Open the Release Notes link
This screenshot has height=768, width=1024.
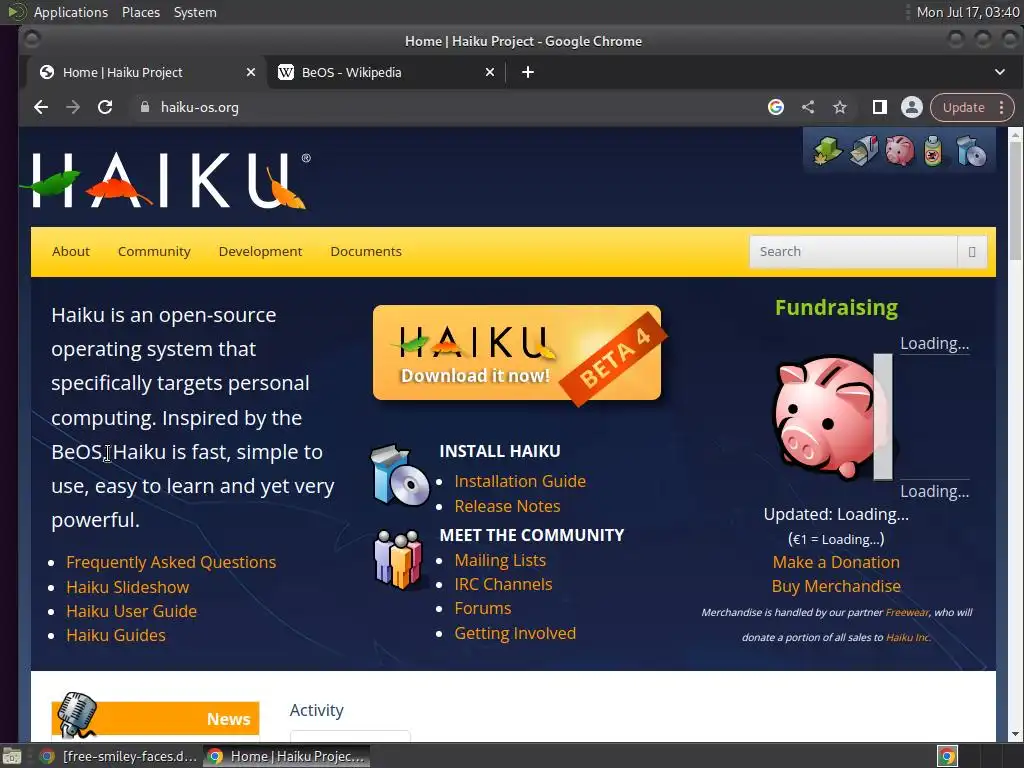coord(507,506)
